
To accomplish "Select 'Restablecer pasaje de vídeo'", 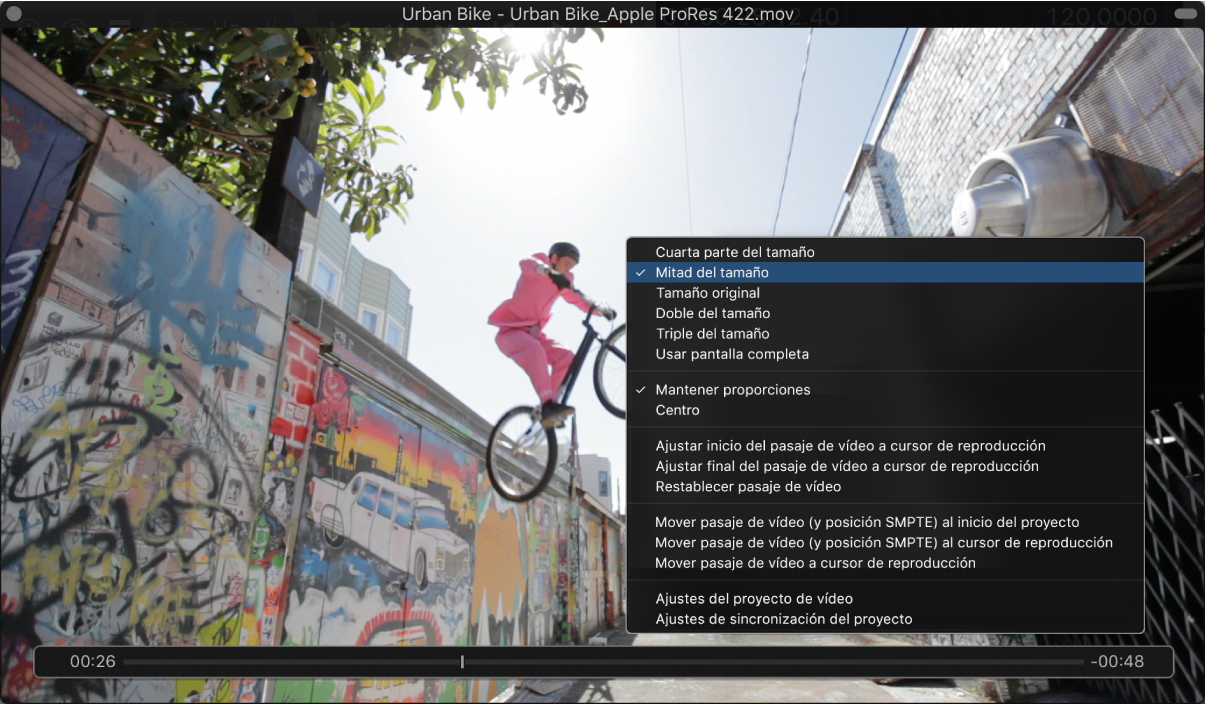I will (748, 487).
